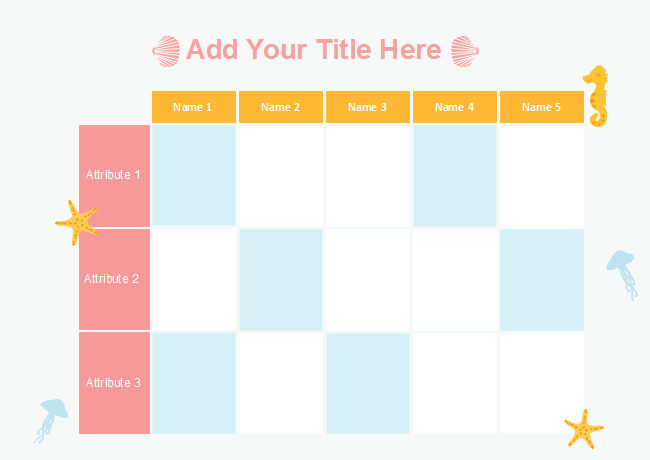Select the blue cell at Name 3, Attribute 3
The width and height of the screenshot is (650, 460).
(367, 383)
